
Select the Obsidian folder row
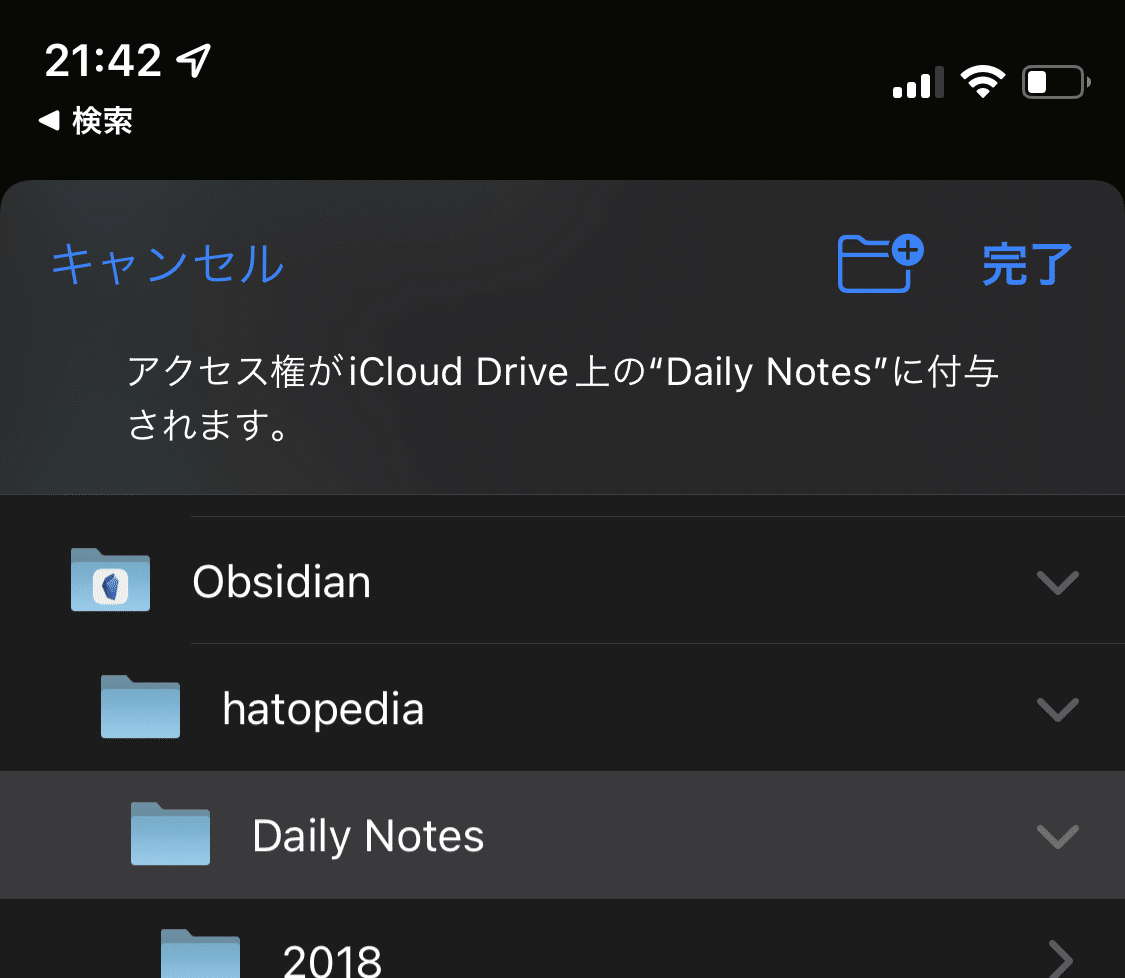point(562,580)
